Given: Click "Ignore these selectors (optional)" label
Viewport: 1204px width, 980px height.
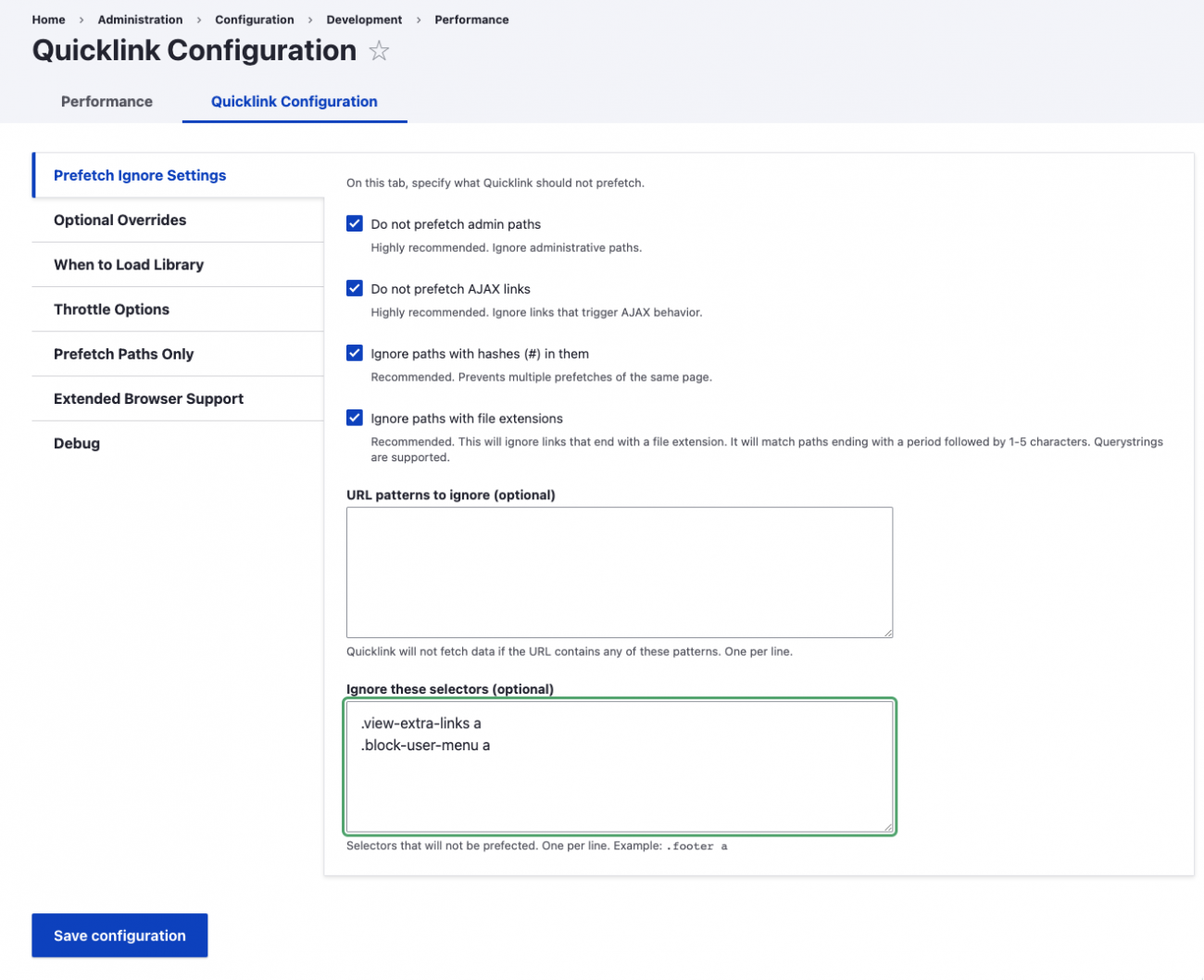Looking at the screenshot, I should pos(450,689).
